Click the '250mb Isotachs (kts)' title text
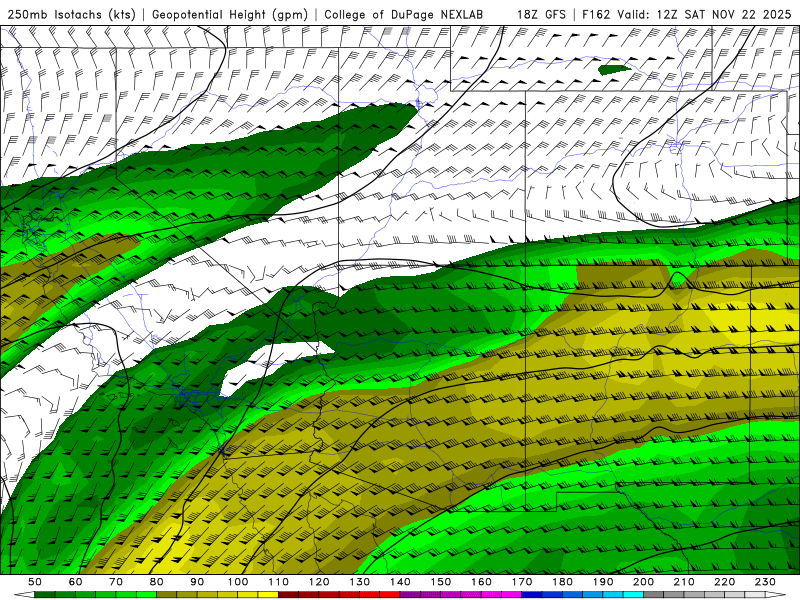Screen dimensions: 800x600 click(71, 15)
